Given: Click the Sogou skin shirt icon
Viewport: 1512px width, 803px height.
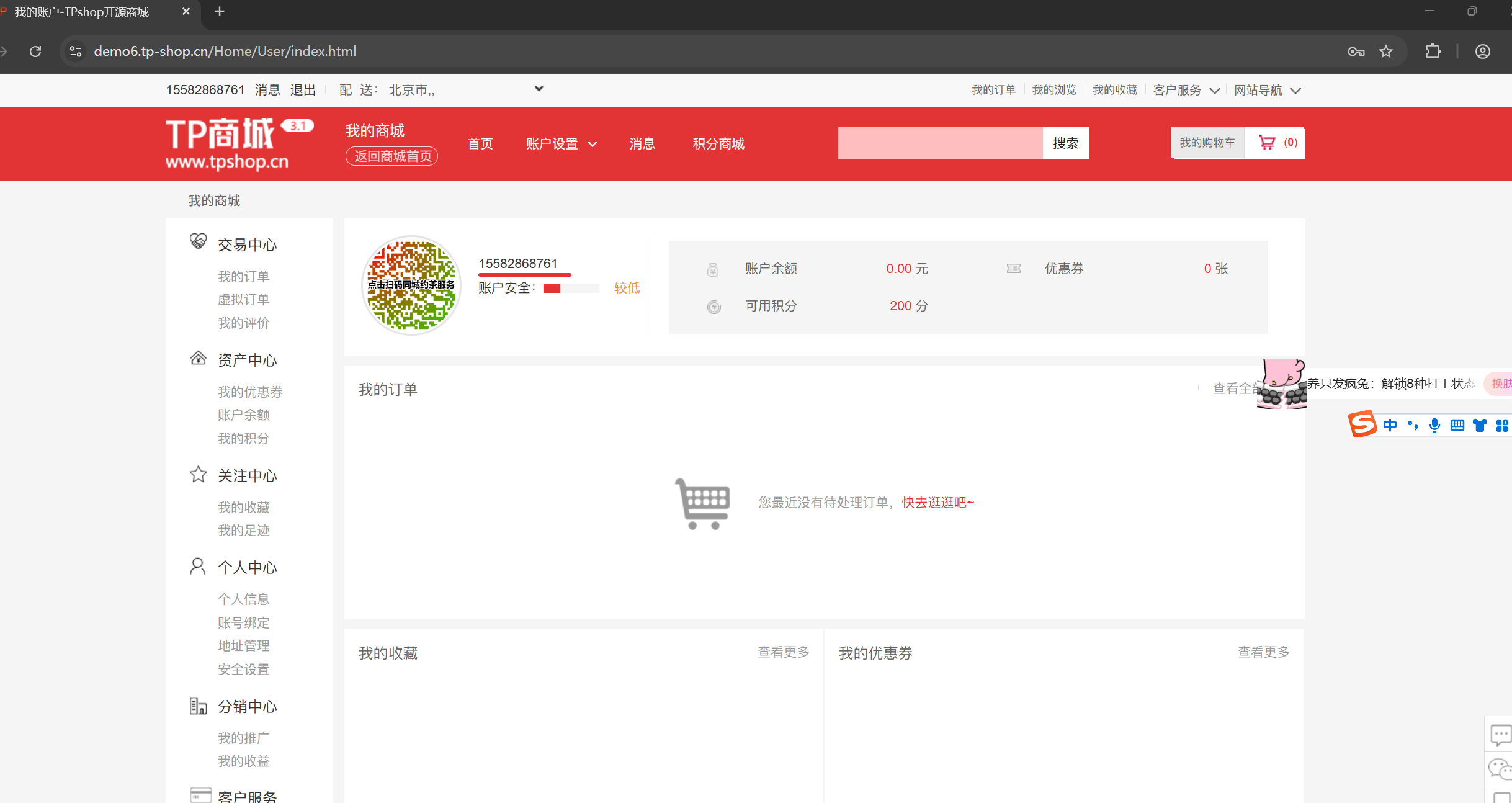Looking at the screenshot, I should [x=1480, y=425].
